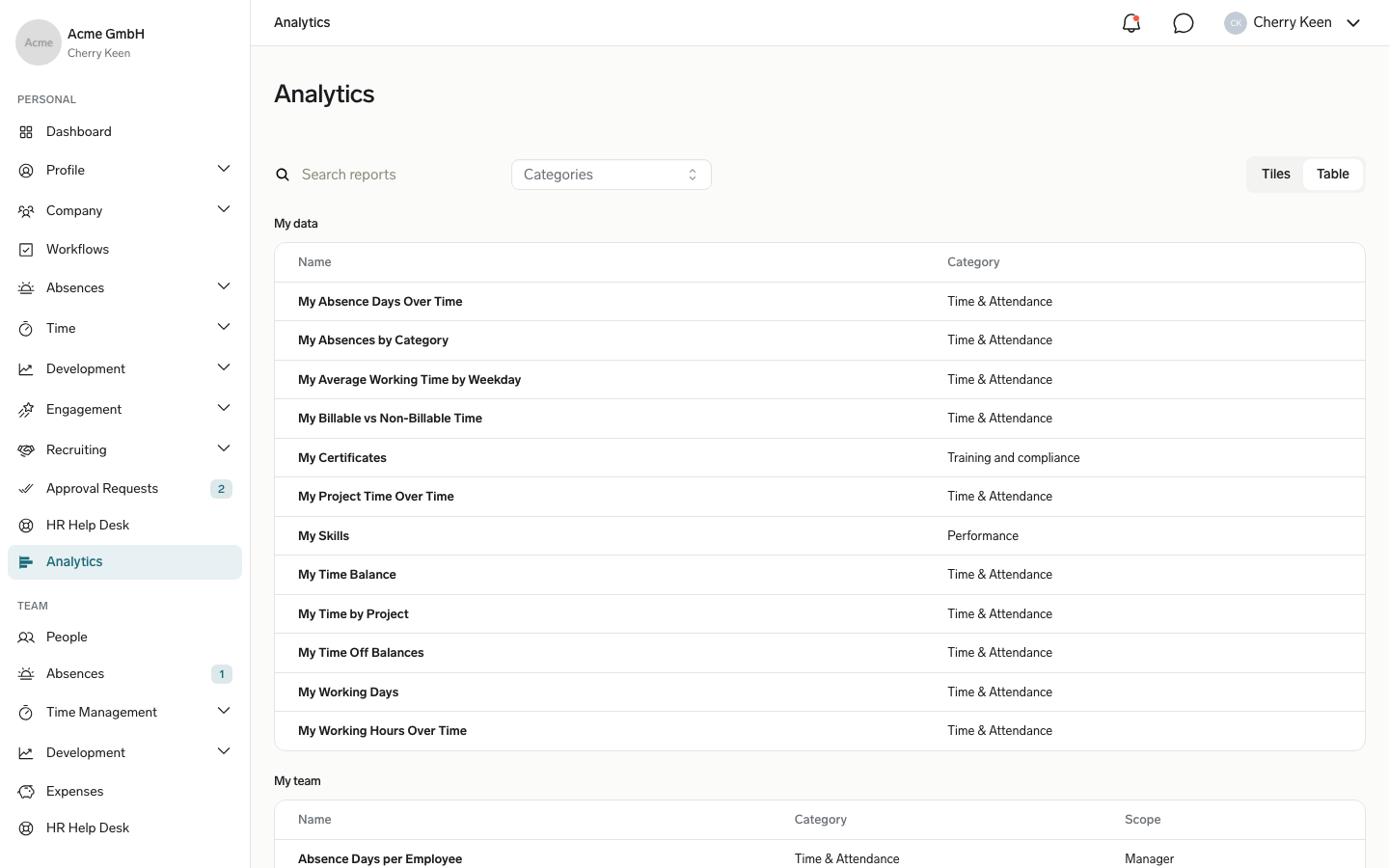Click the team Development chart icon
Screen dimensions: 1389x868
26,753
